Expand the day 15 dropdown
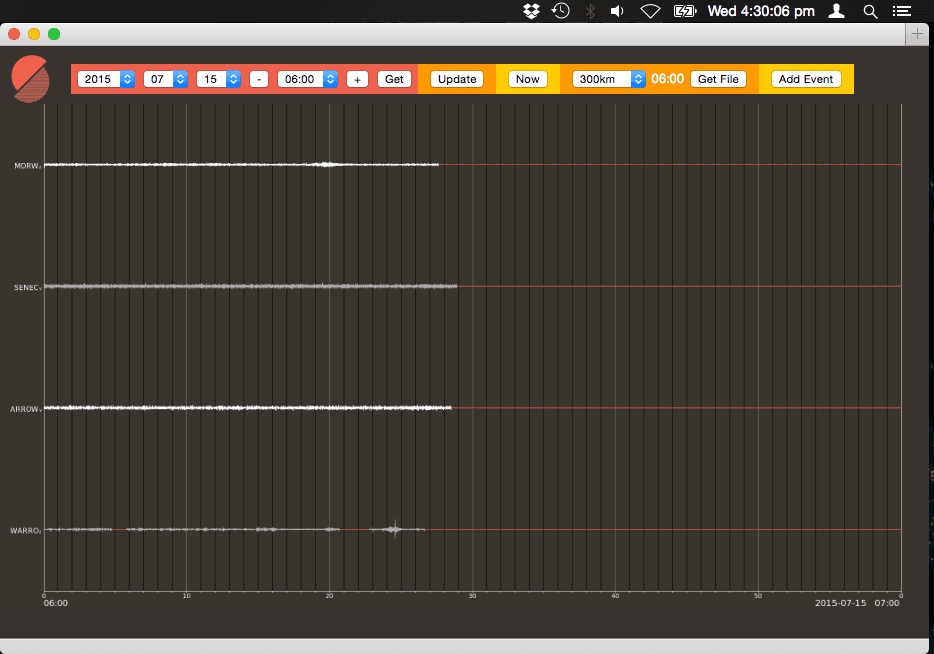 click(218, 79)
